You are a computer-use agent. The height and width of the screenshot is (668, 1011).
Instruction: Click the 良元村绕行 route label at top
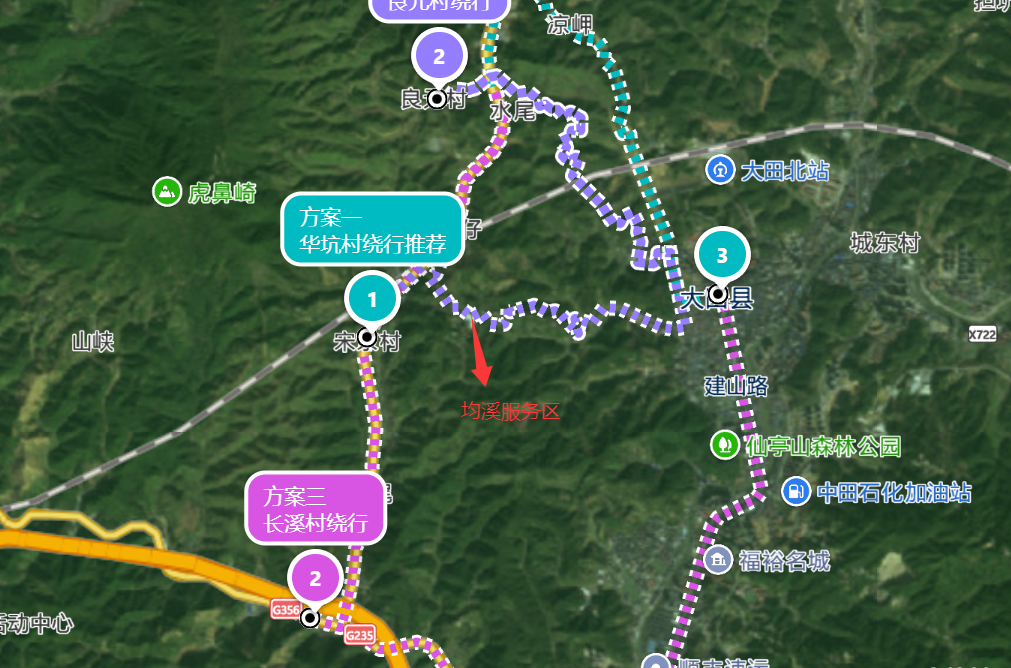coord(440,8)
